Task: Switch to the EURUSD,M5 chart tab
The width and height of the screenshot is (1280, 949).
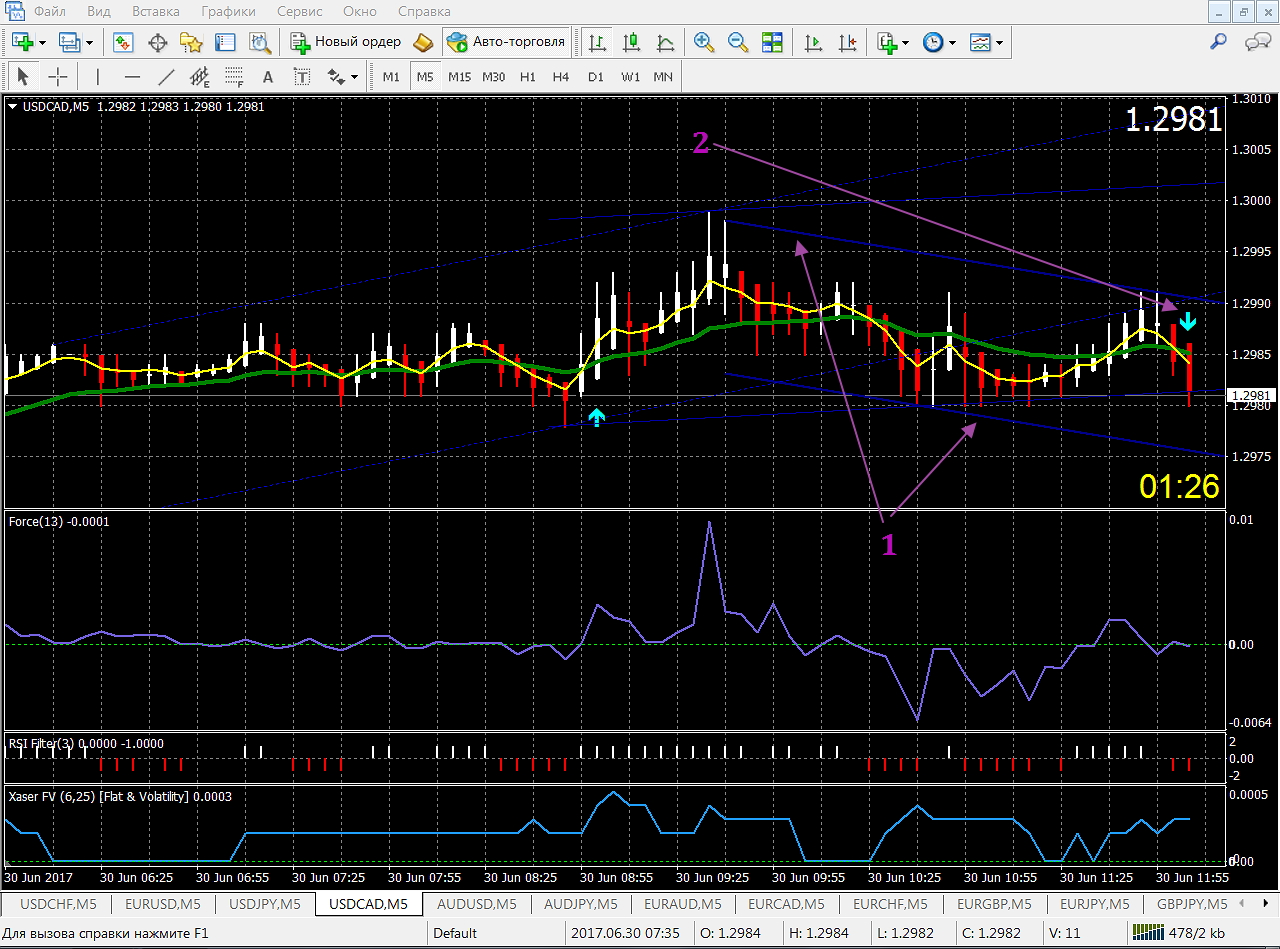Action: tap(162, 904)
